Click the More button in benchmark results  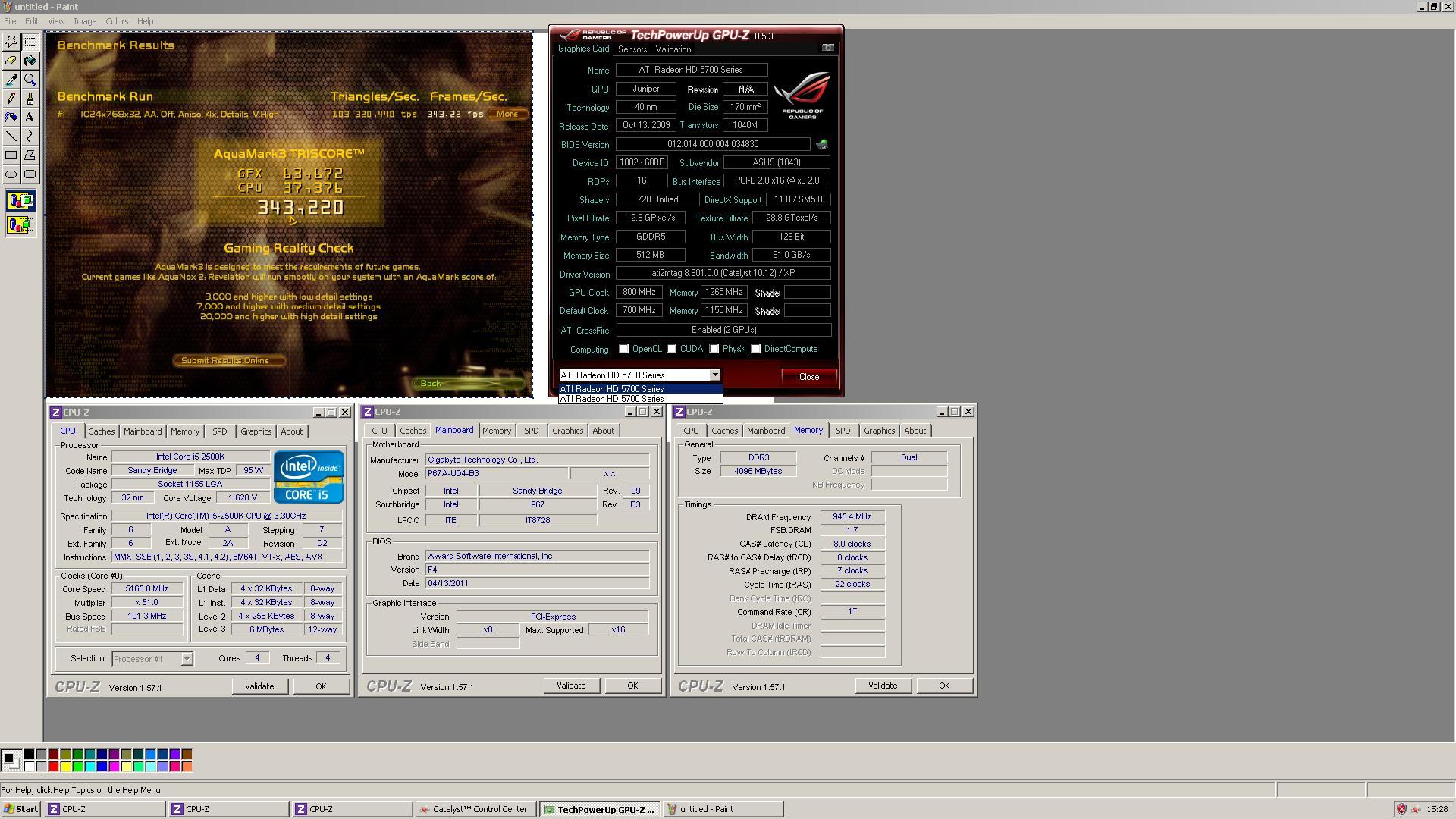click(507, 114)
